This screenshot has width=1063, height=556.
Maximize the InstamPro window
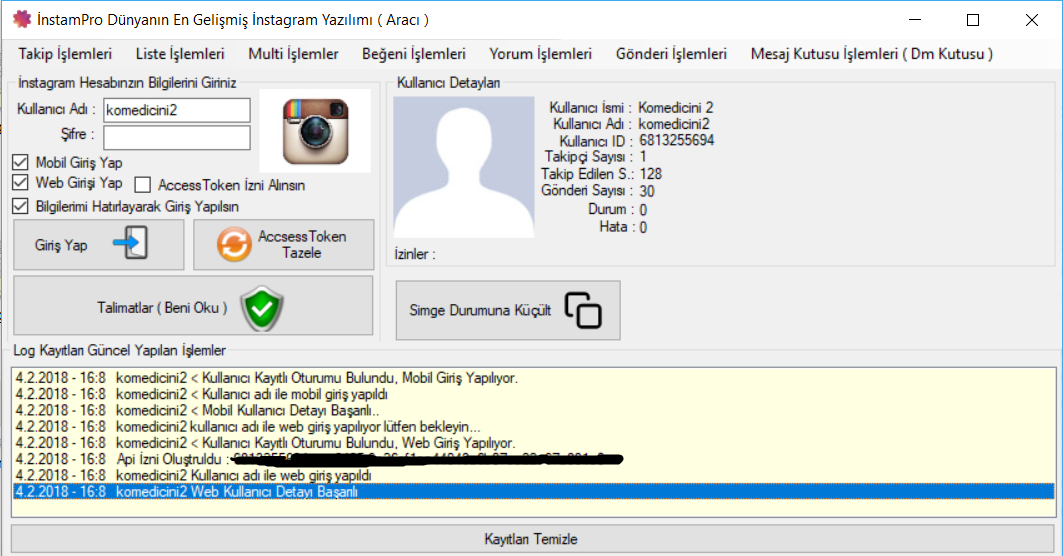(973, 20)
